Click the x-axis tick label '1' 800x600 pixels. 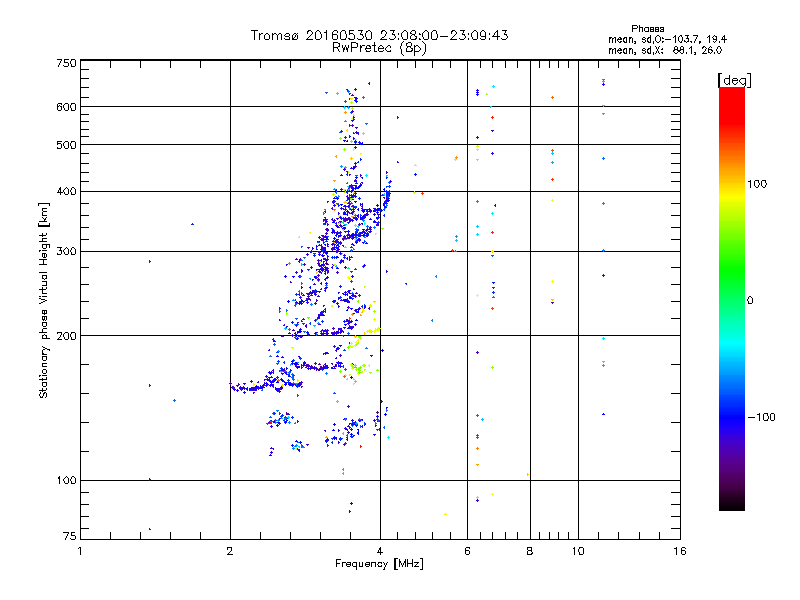click(x=80, y=551)
